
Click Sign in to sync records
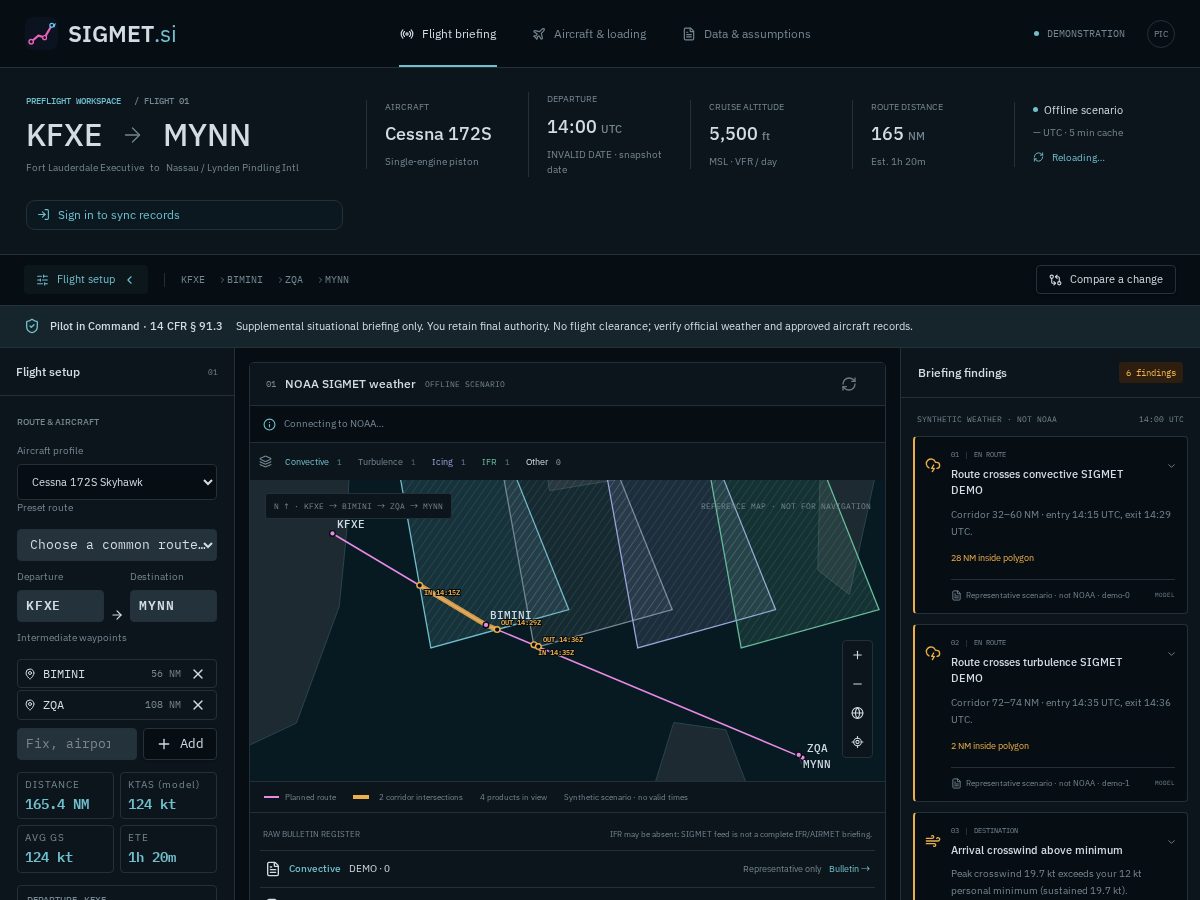pyautogui.click(x=184, y=215)
